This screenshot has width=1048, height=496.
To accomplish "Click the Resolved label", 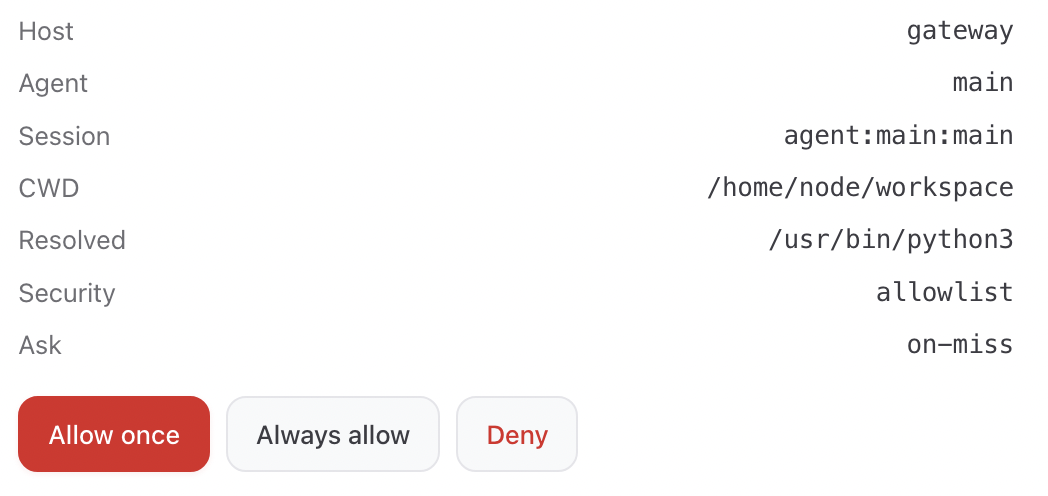I will coord(72,241).
